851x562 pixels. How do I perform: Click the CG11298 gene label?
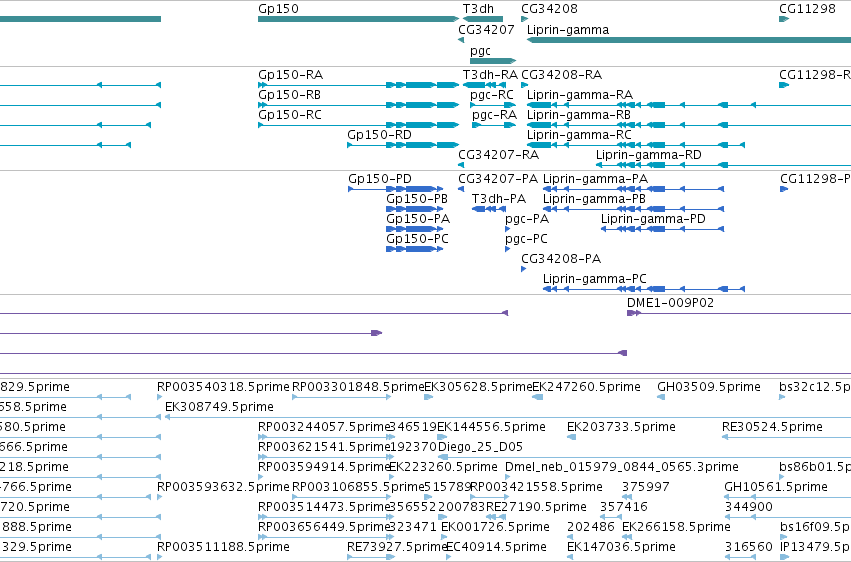tap(807, 9)
